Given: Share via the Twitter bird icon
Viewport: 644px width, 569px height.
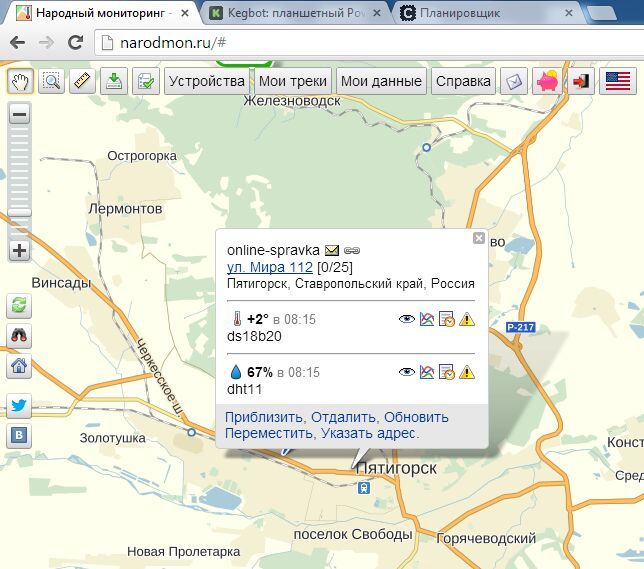Looking at the screenshot, I should 19,405.
